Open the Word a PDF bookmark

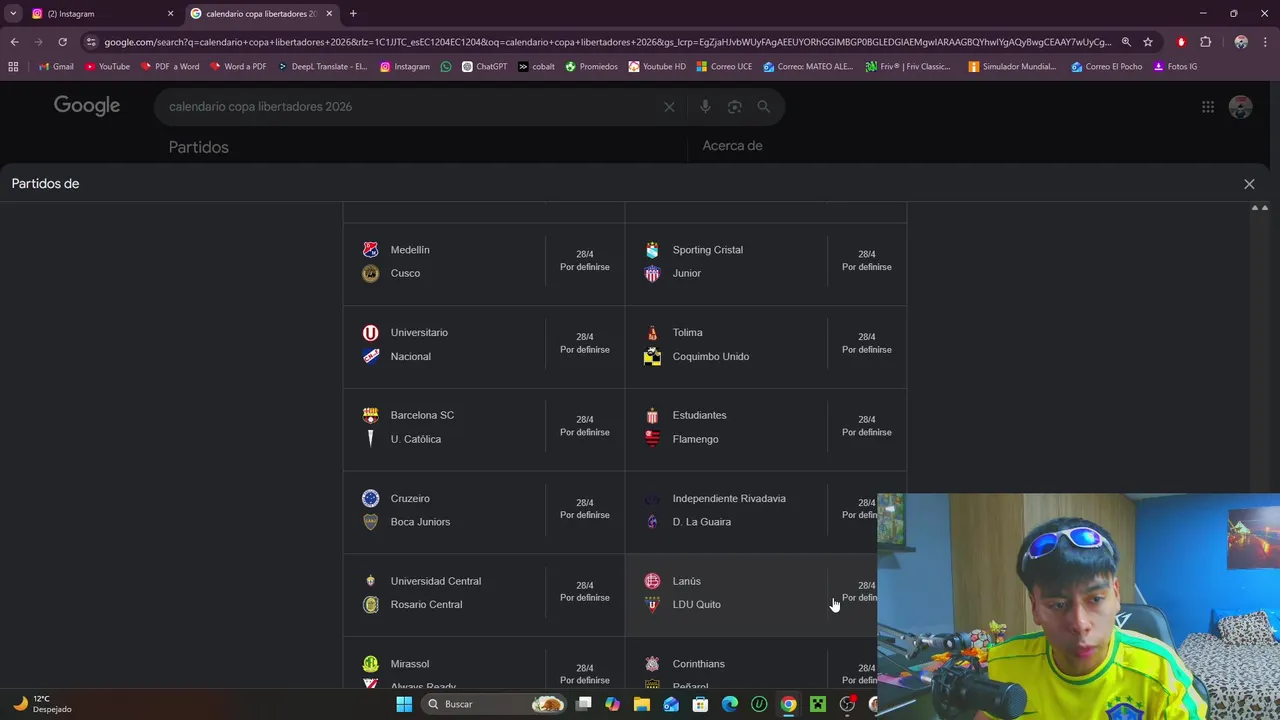[x=238, y=67]
